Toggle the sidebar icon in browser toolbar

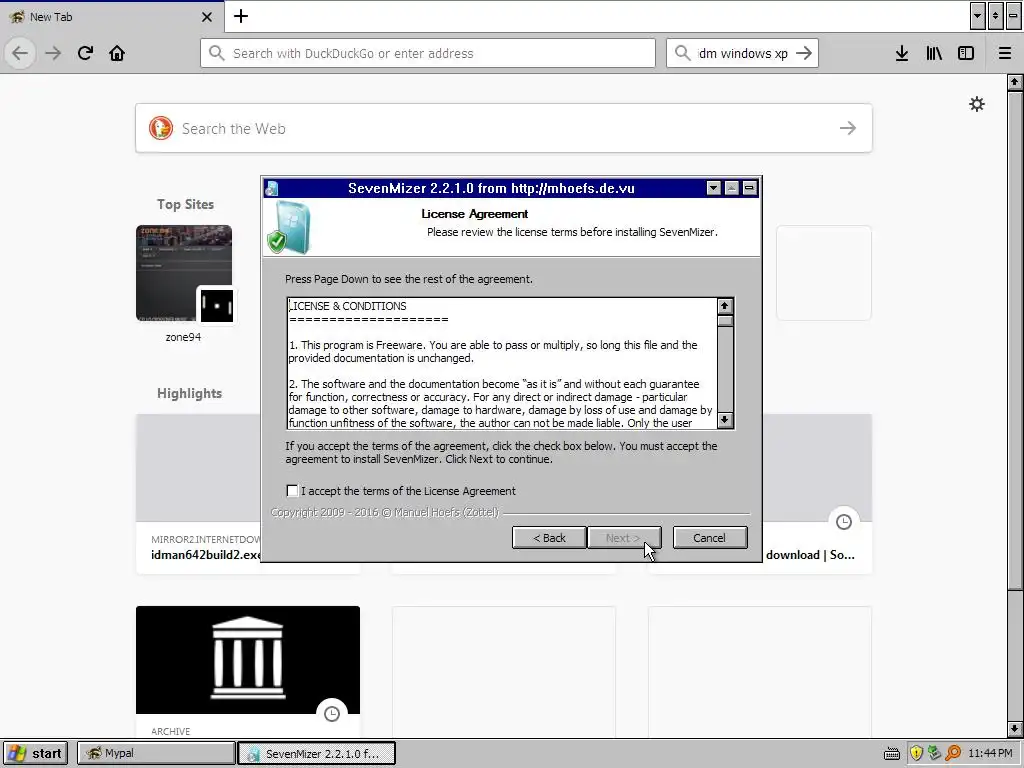(966, 53)
